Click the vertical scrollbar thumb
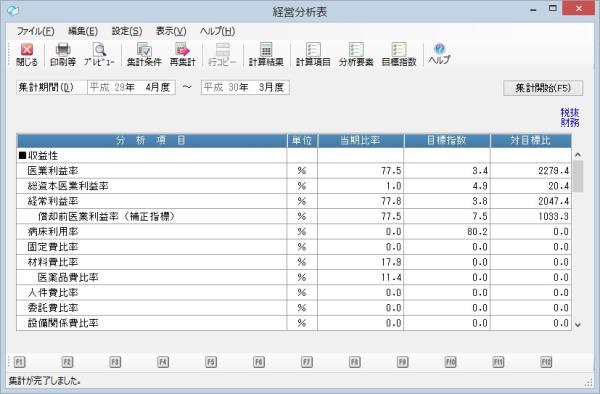This screenshot has height=394, width=600. [x=578, y=176]
